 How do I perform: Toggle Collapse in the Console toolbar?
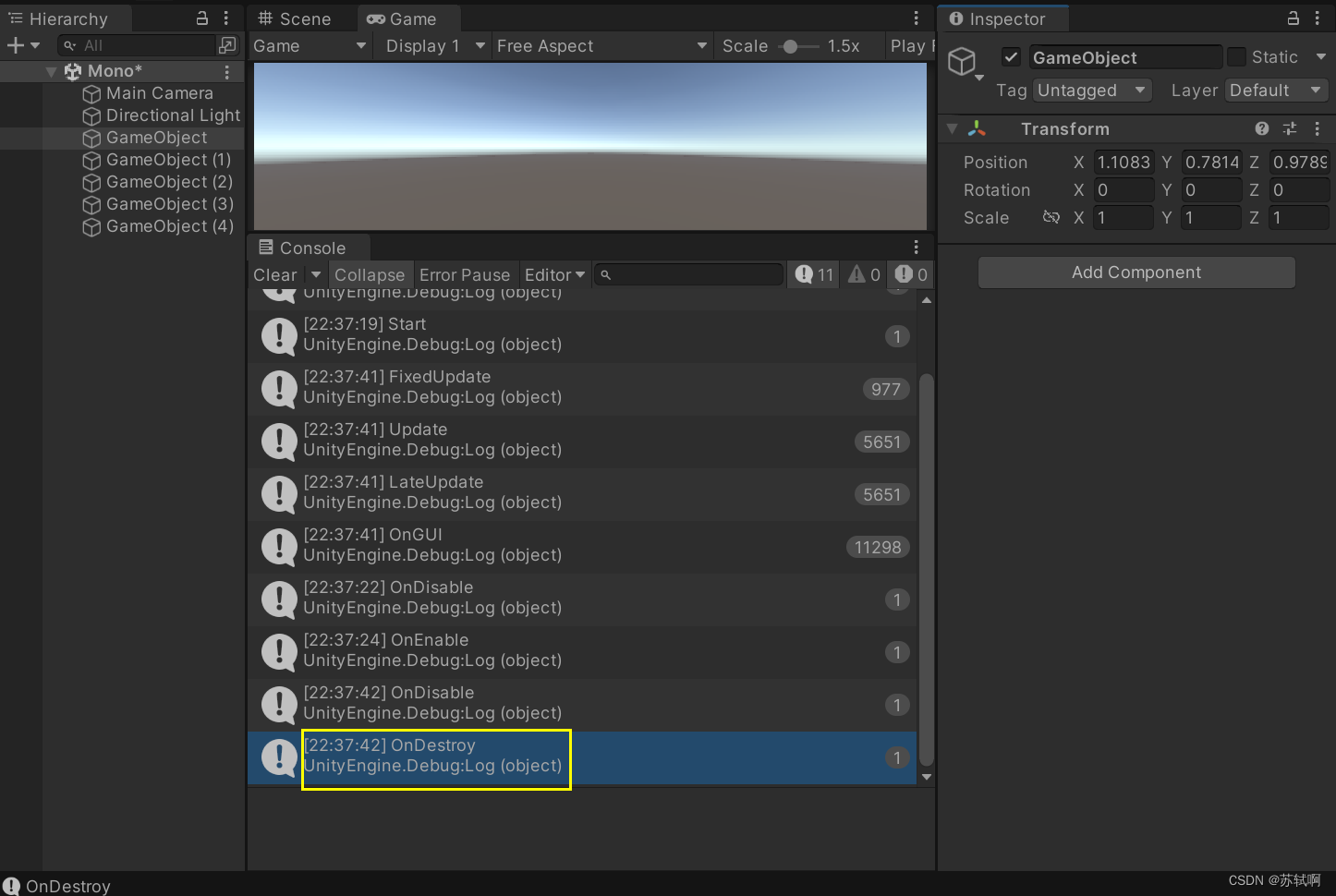point(370,274)
